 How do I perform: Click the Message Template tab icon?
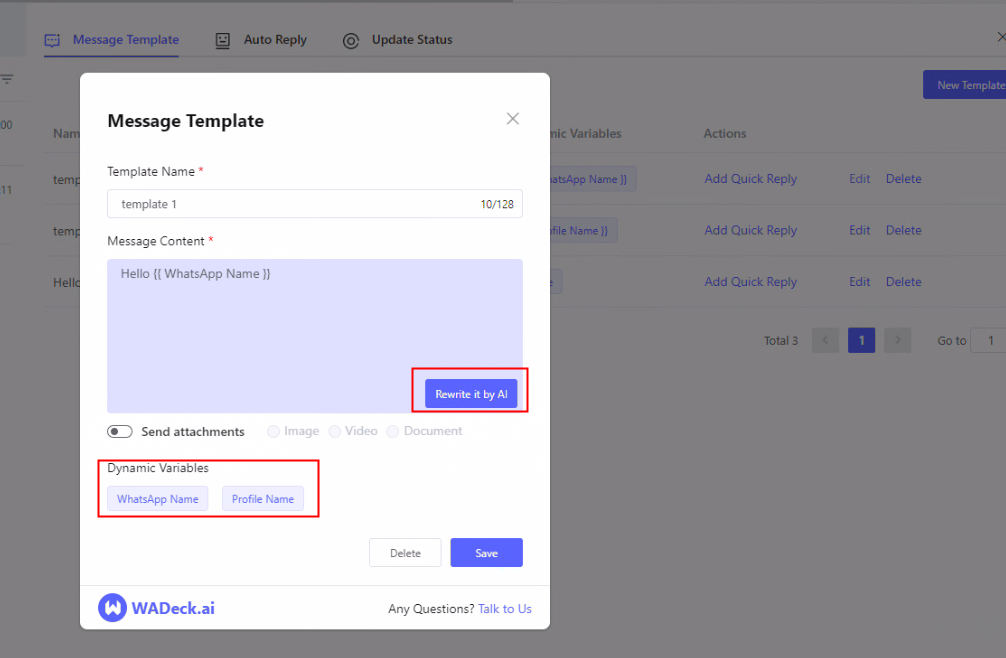coord(52,40)
